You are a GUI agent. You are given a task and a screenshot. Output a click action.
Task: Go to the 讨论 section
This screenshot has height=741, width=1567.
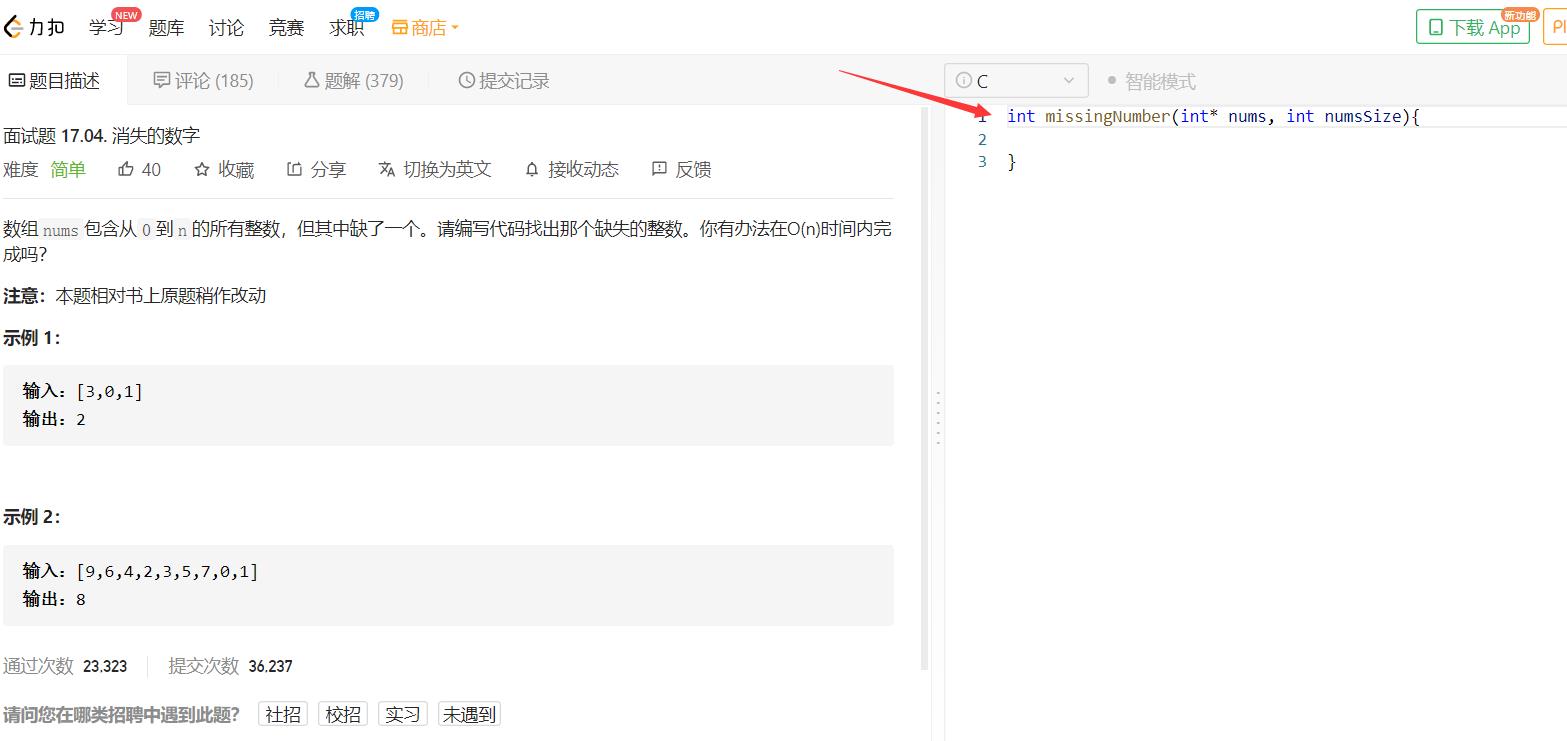click(226, 28)
